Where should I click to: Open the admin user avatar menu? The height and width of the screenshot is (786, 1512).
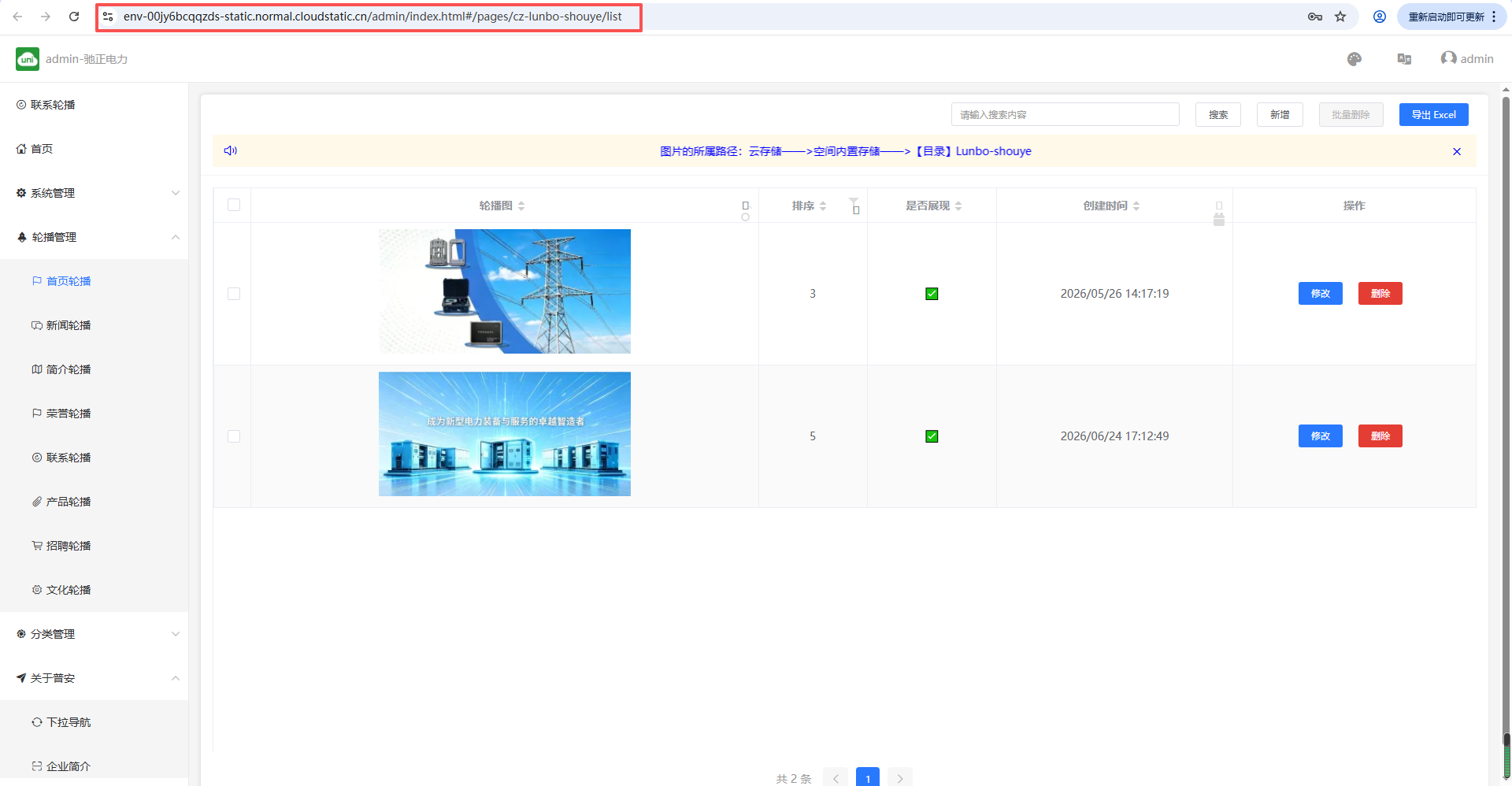pyautogui.click(x=1466, y=59)
